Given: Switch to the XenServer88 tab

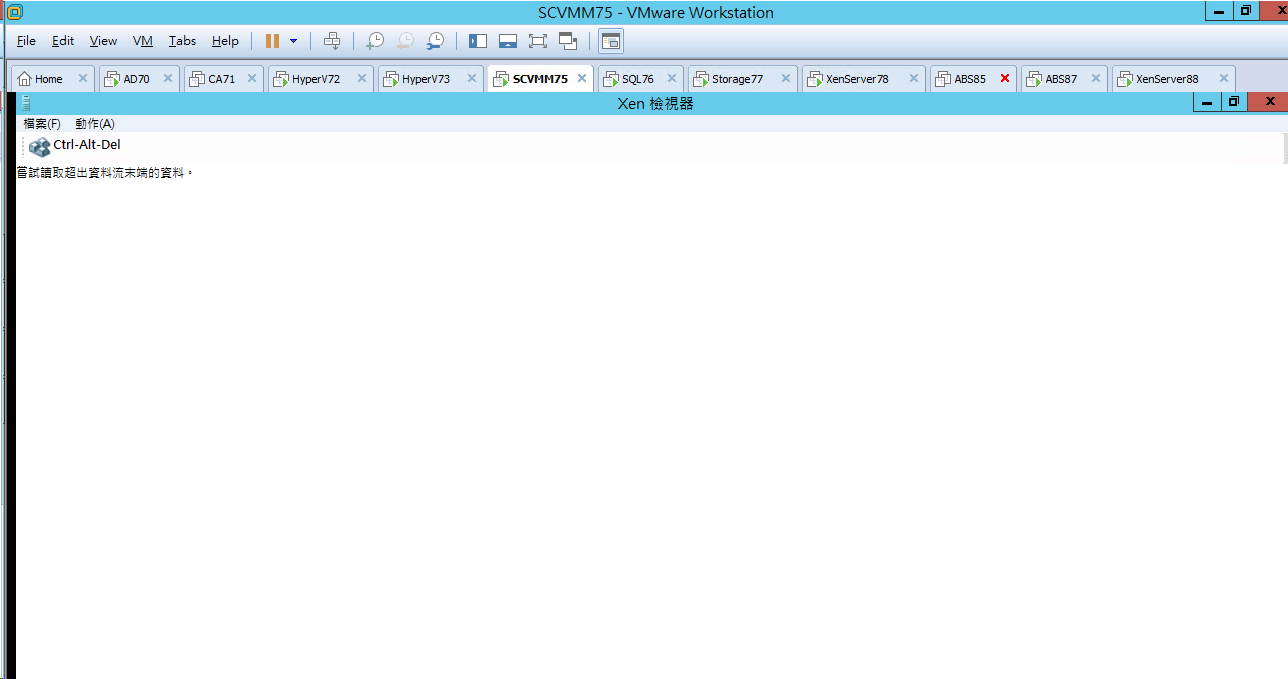Looking at the screenshot, I should click(1173, 79).
